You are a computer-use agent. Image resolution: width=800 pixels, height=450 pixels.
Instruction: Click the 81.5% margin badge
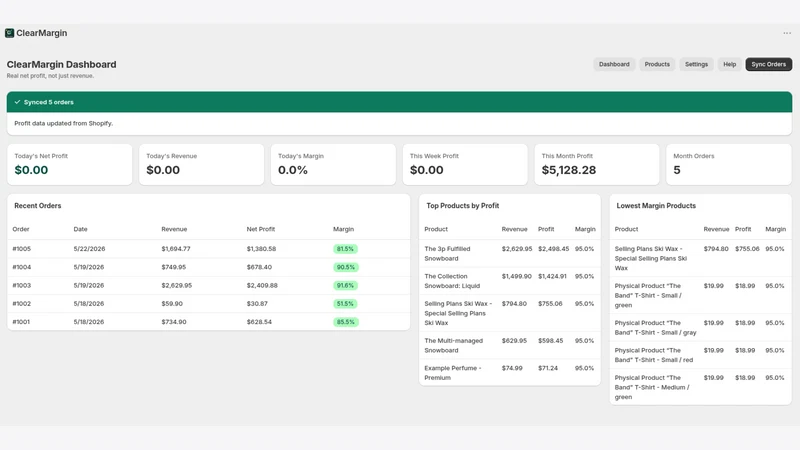pyautogui.click(x=345, y=249)
